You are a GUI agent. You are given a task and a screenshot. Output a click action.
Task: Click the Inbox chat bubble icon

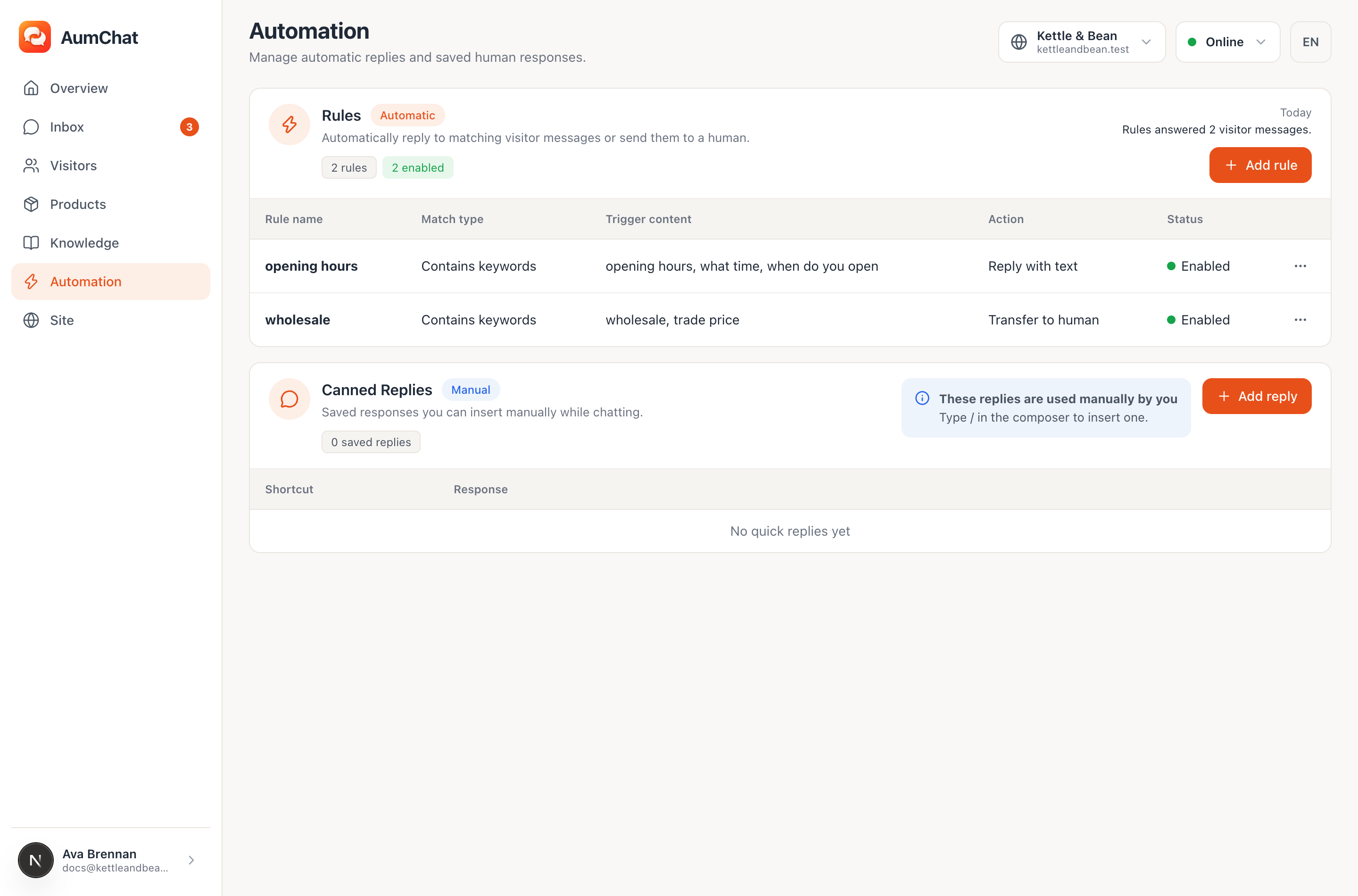click(x=31, y=127)
